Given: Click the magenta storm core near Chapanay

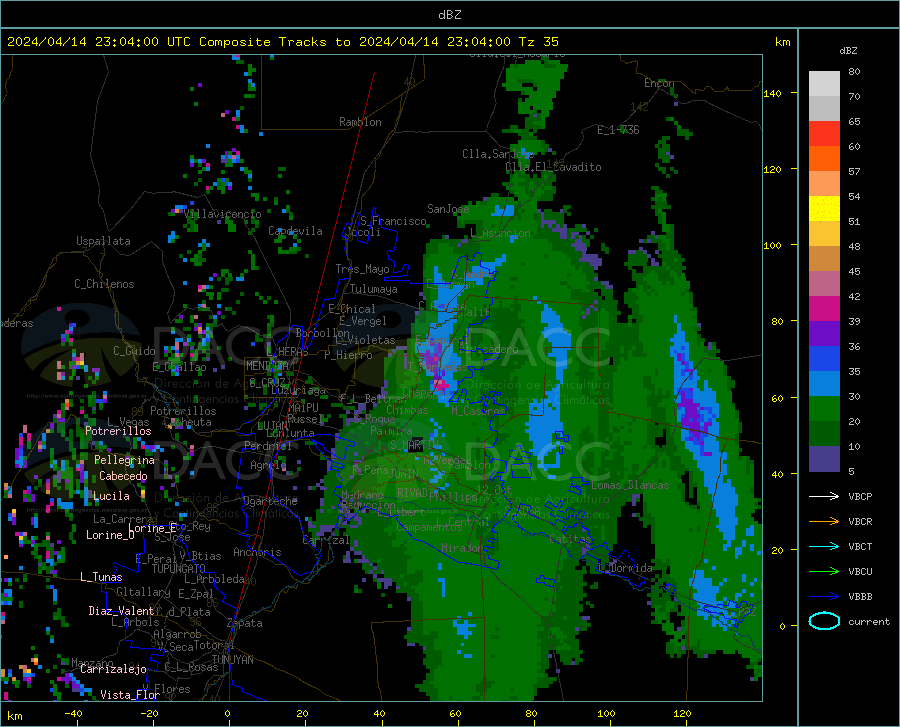Looking at the screenshot, I should (x=441, y=385).
